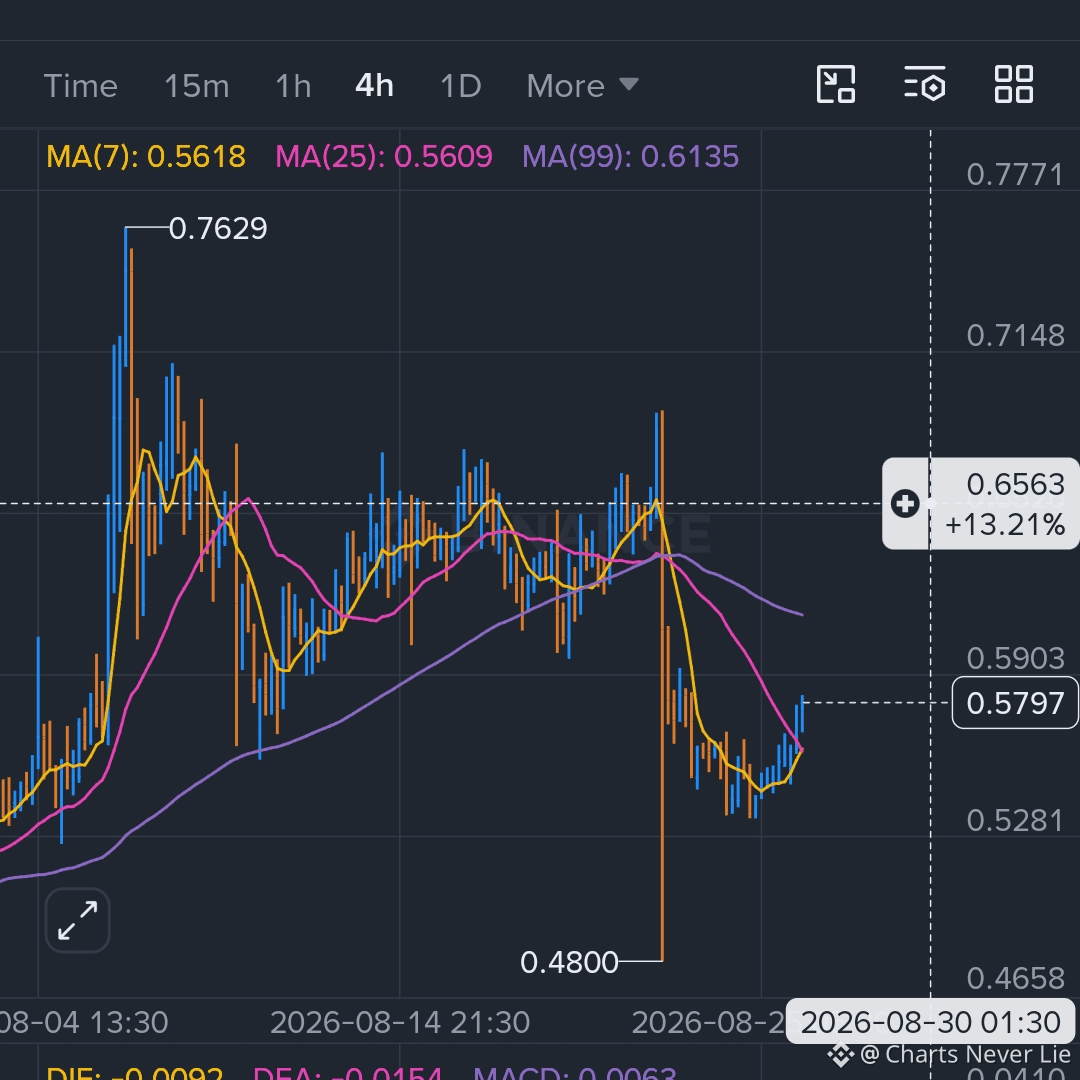Click the 2026-08-30 01:30 crosshair time tag
The width and height of the screenshot is (1080, 1080).
[931, 1023]
